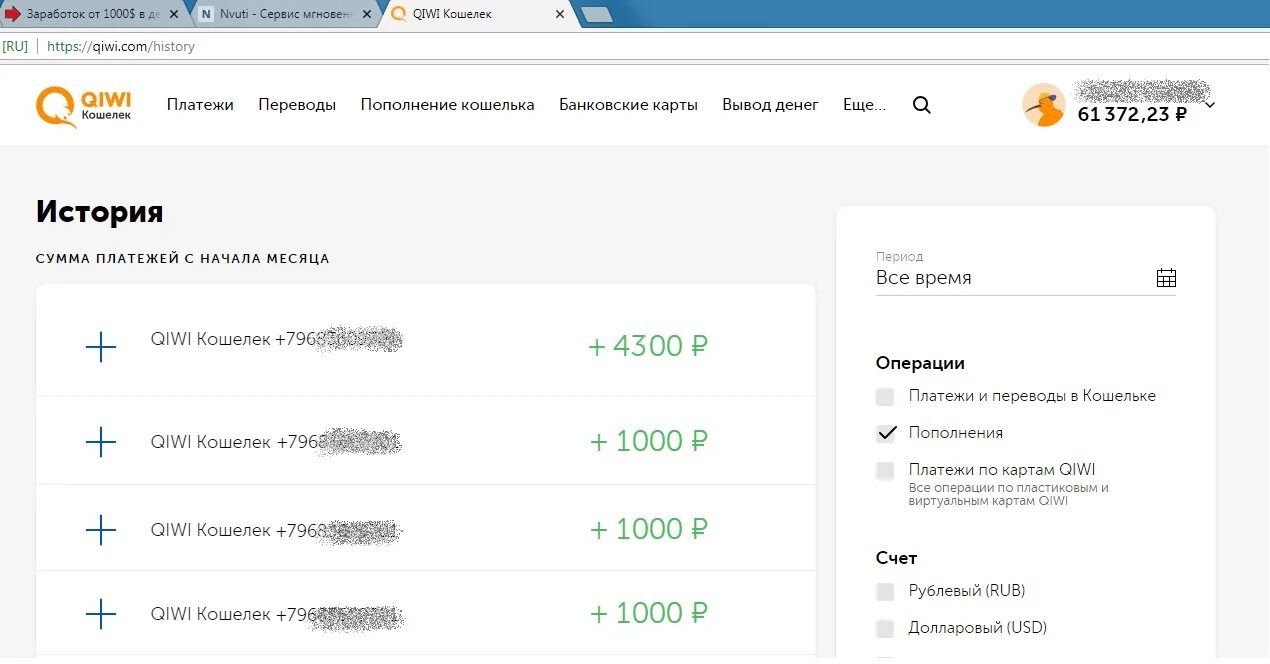Click the [RU] language indicator
This screenshot has height=664, width=1270.
point(15,46)
